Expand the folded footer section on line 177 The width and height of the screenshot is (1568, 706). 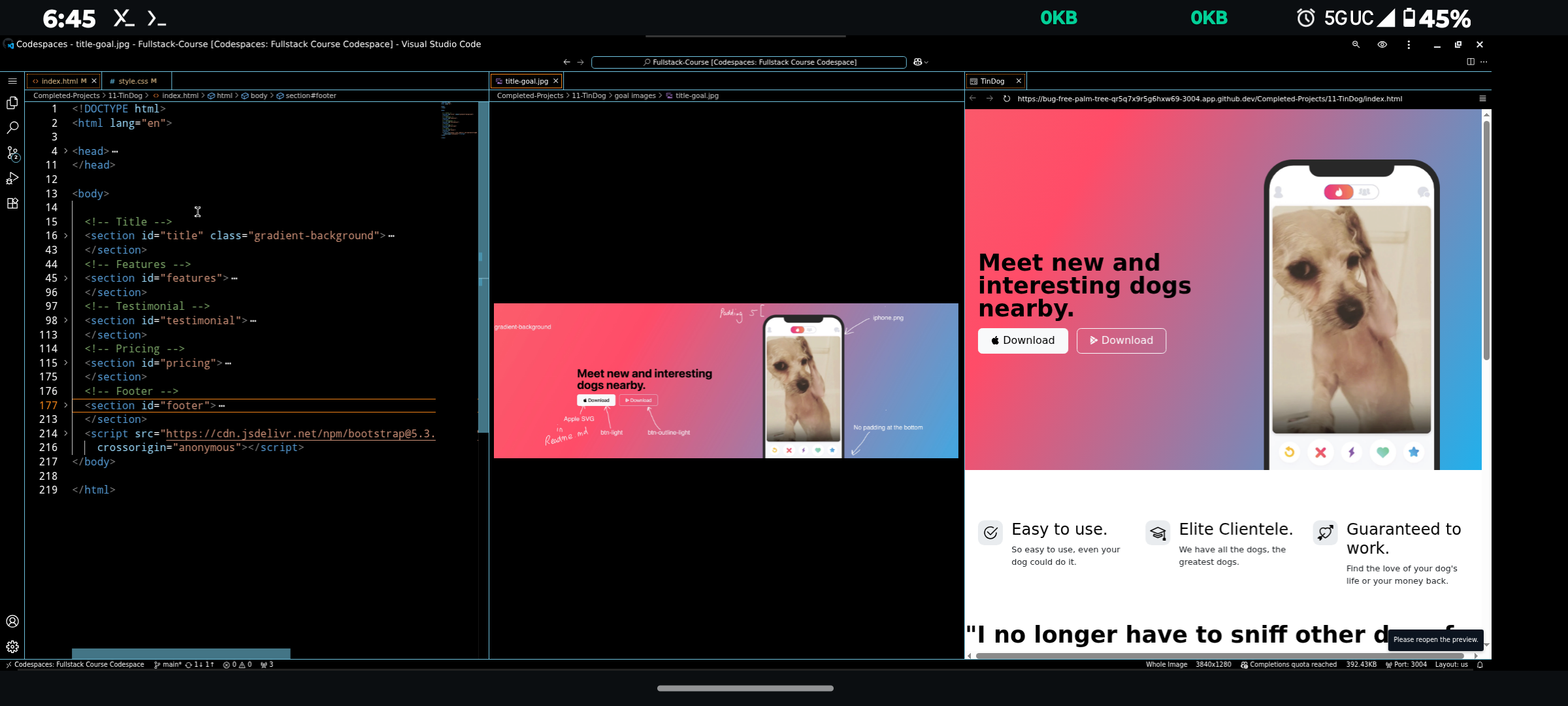(x=66, y=405)
